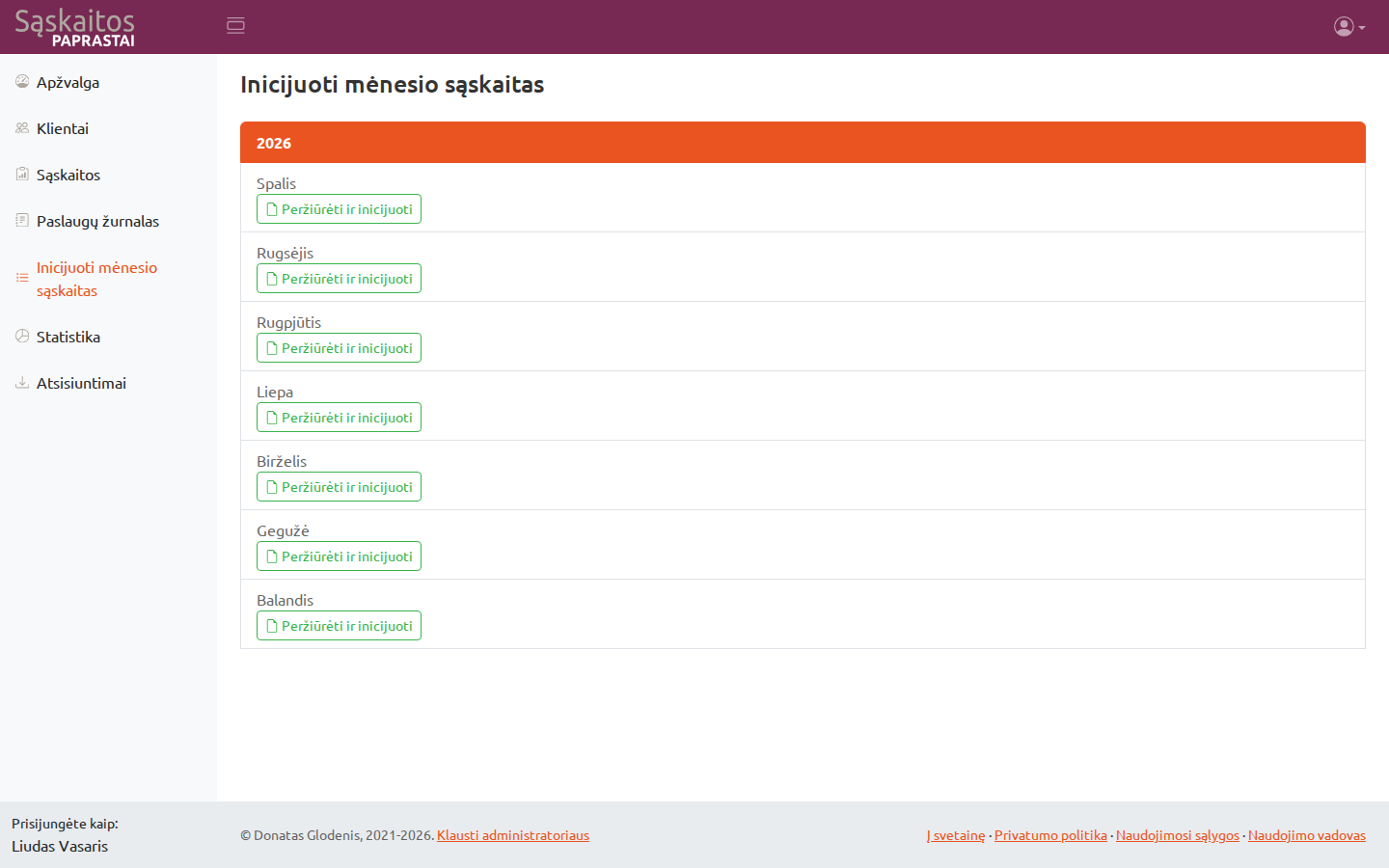
Task: Open Naudojimosi sąlygos link
Action: point(1178,835)
